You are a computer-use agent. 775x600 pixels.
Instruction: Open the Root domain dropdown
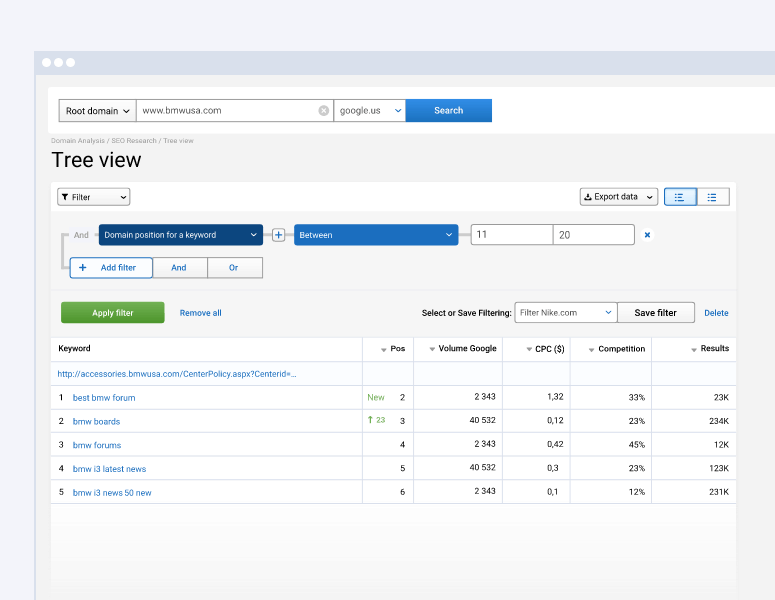(x=97, y=111)
